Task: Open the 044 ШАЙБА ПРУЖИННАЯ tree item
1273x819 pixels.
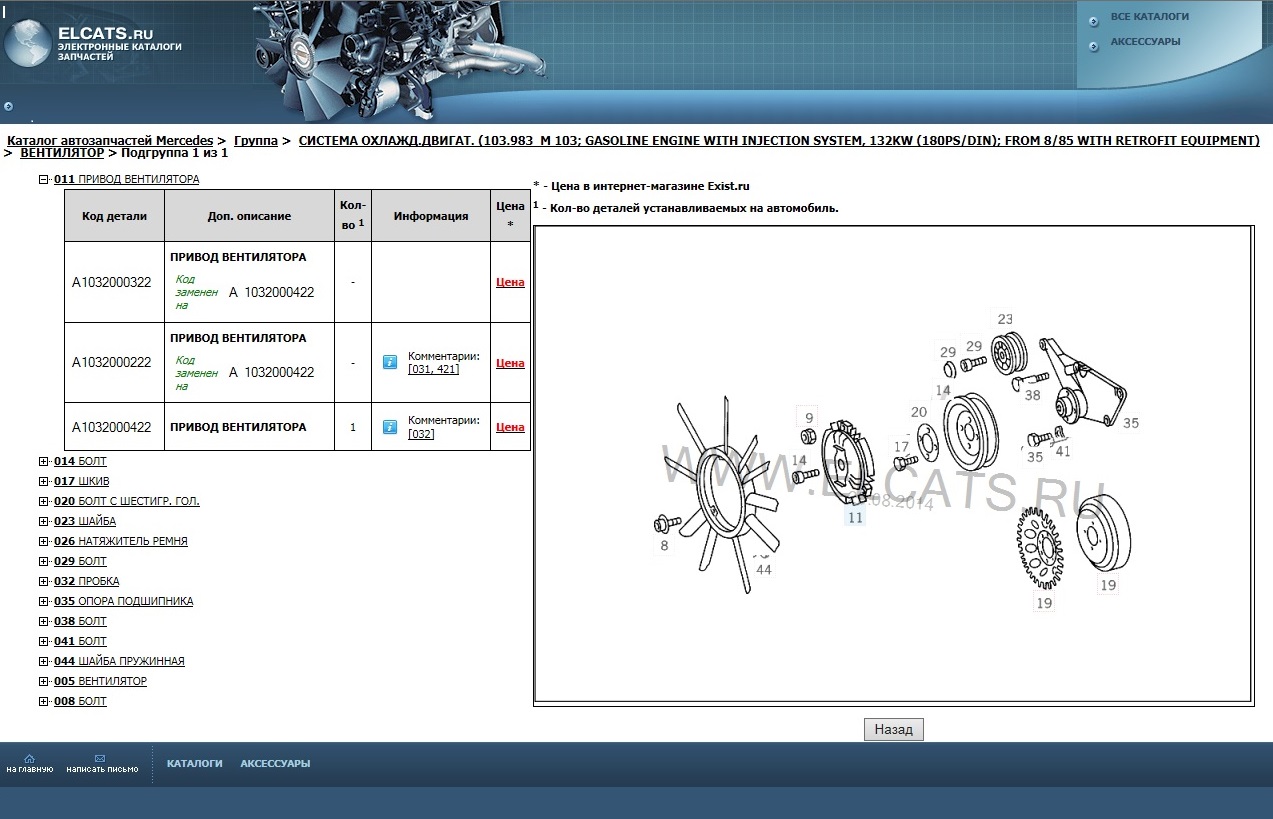Action: 119,661
